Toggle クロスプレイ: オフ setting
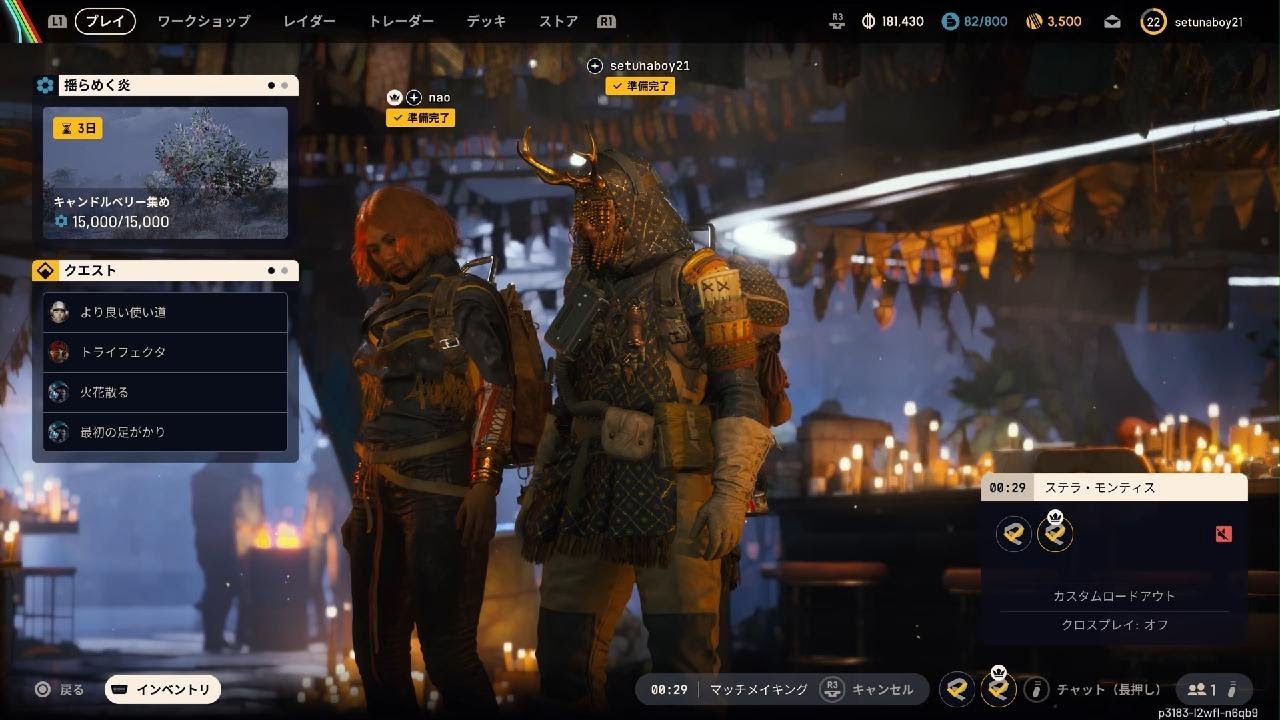This screenshot has height=720, width=1280. point(1114,625)
